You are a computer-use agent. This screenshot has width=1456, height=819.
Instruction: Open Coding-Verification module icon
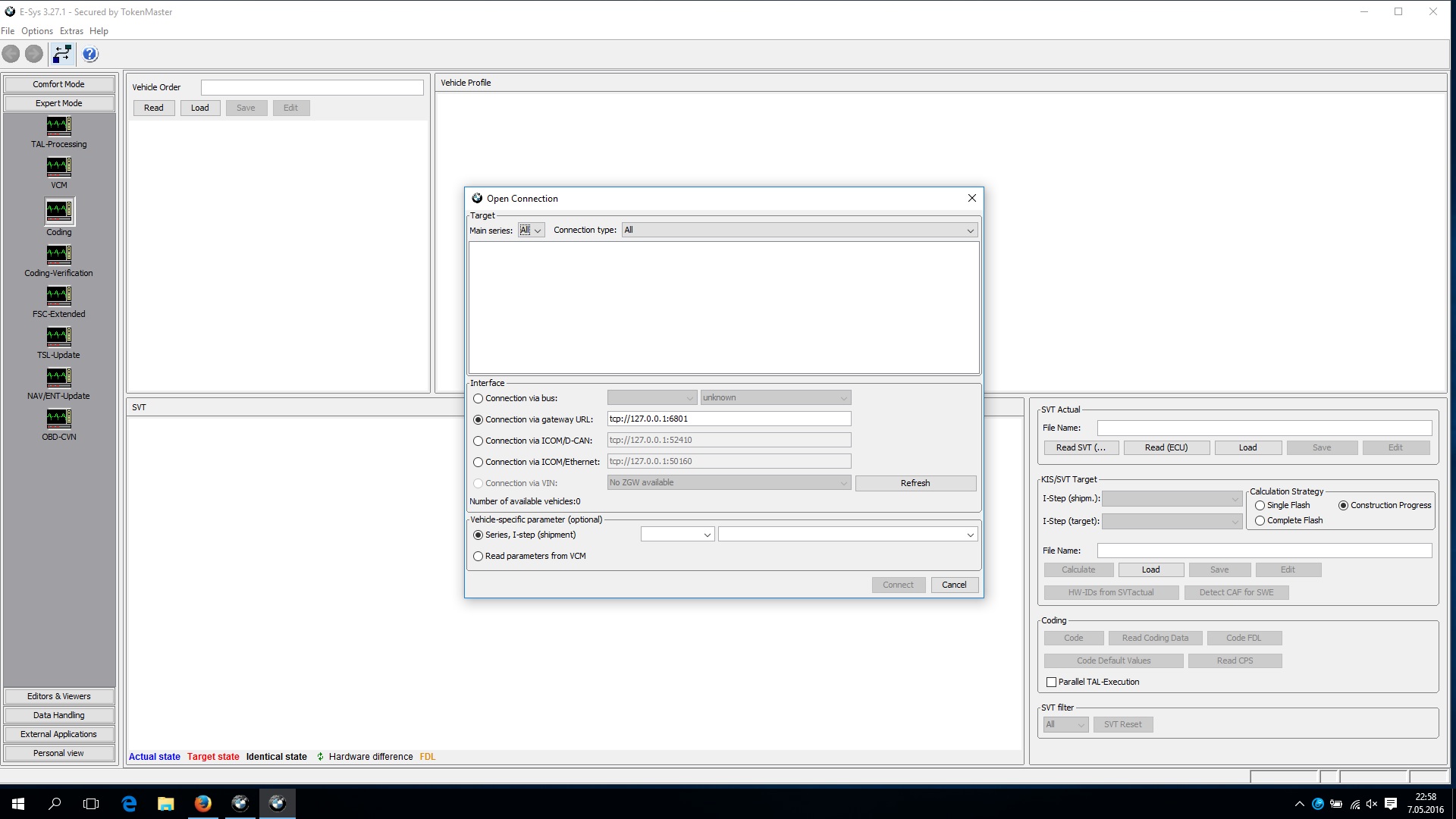(x=58, y=254)
